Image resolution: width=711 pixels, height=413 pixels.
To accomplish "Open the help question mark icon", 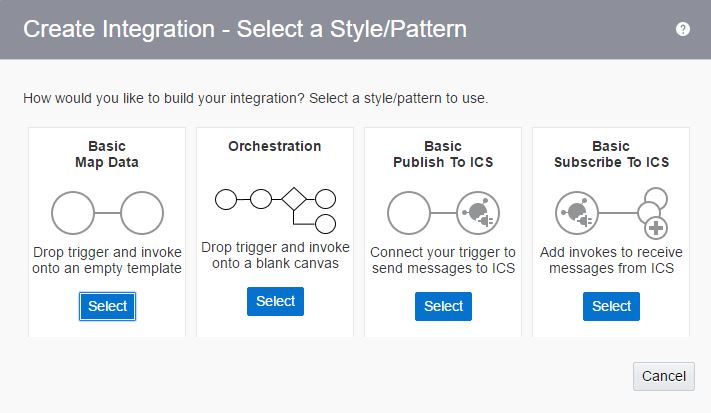I will (682, 29).
